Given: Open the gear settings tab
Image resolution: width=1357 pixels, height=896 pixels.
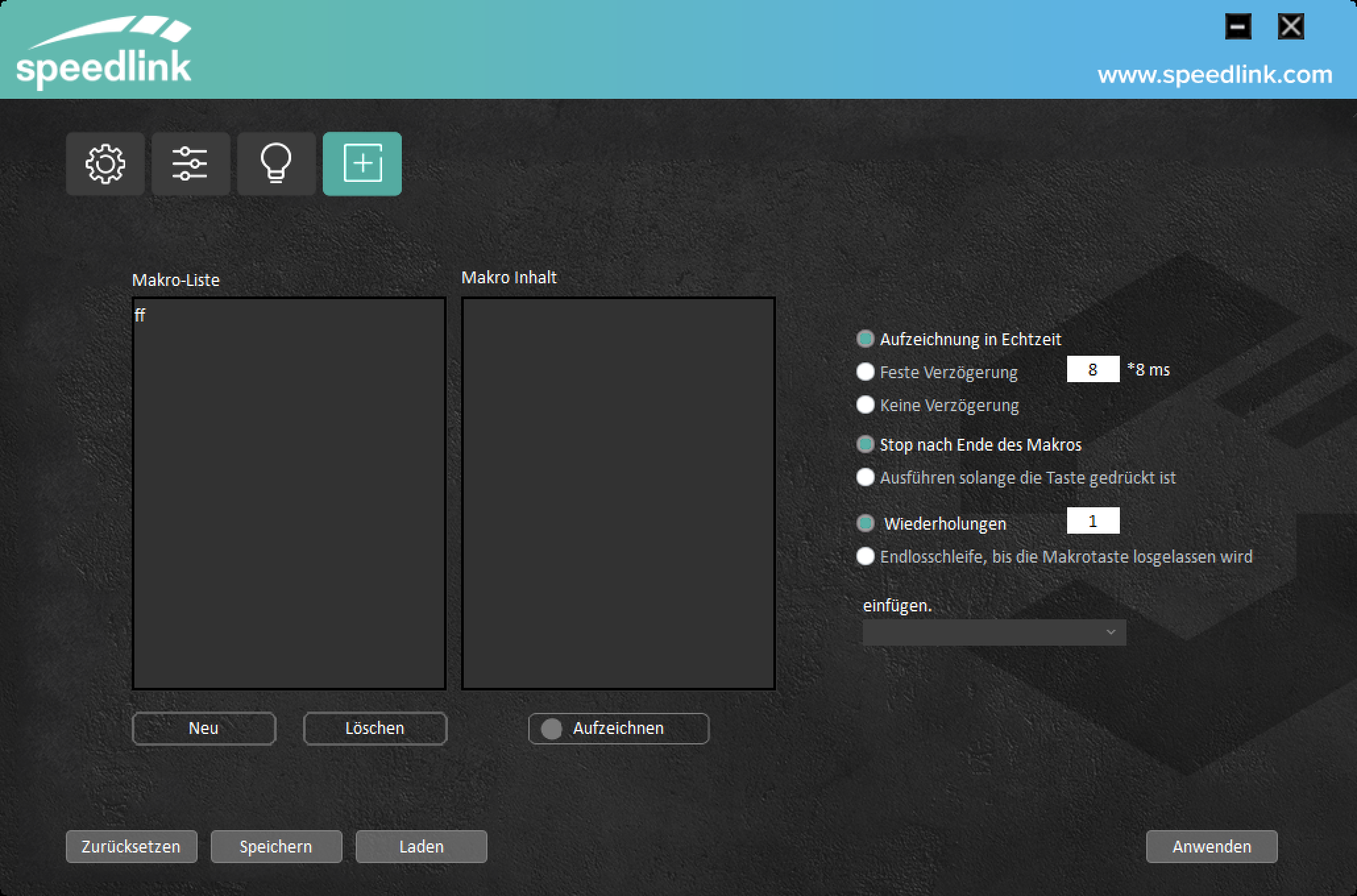Looking at the screenshot, I should [x=105, y=163].
